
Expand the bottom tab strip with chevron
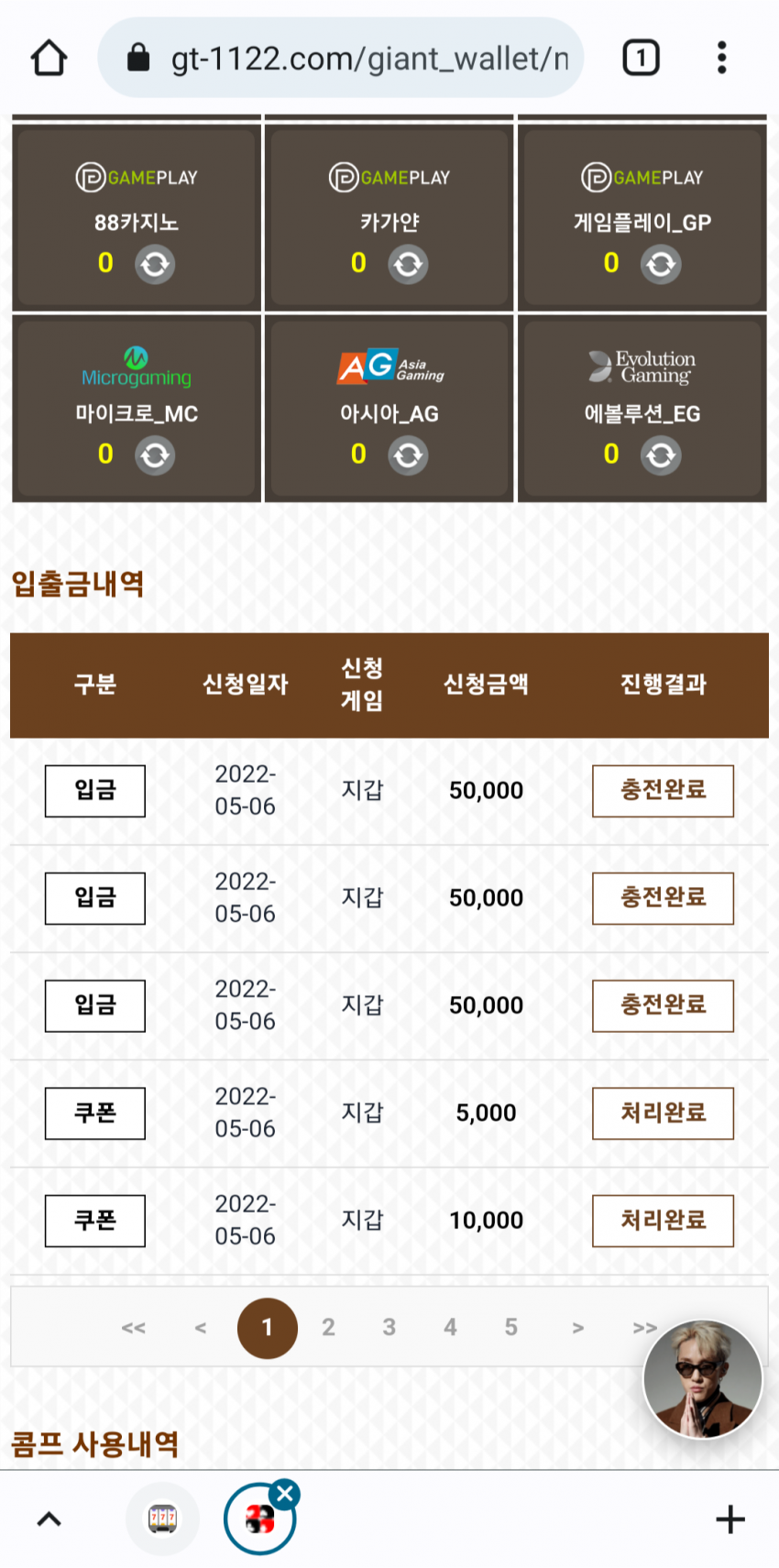pyautogui.click(x=49, y=1519)
